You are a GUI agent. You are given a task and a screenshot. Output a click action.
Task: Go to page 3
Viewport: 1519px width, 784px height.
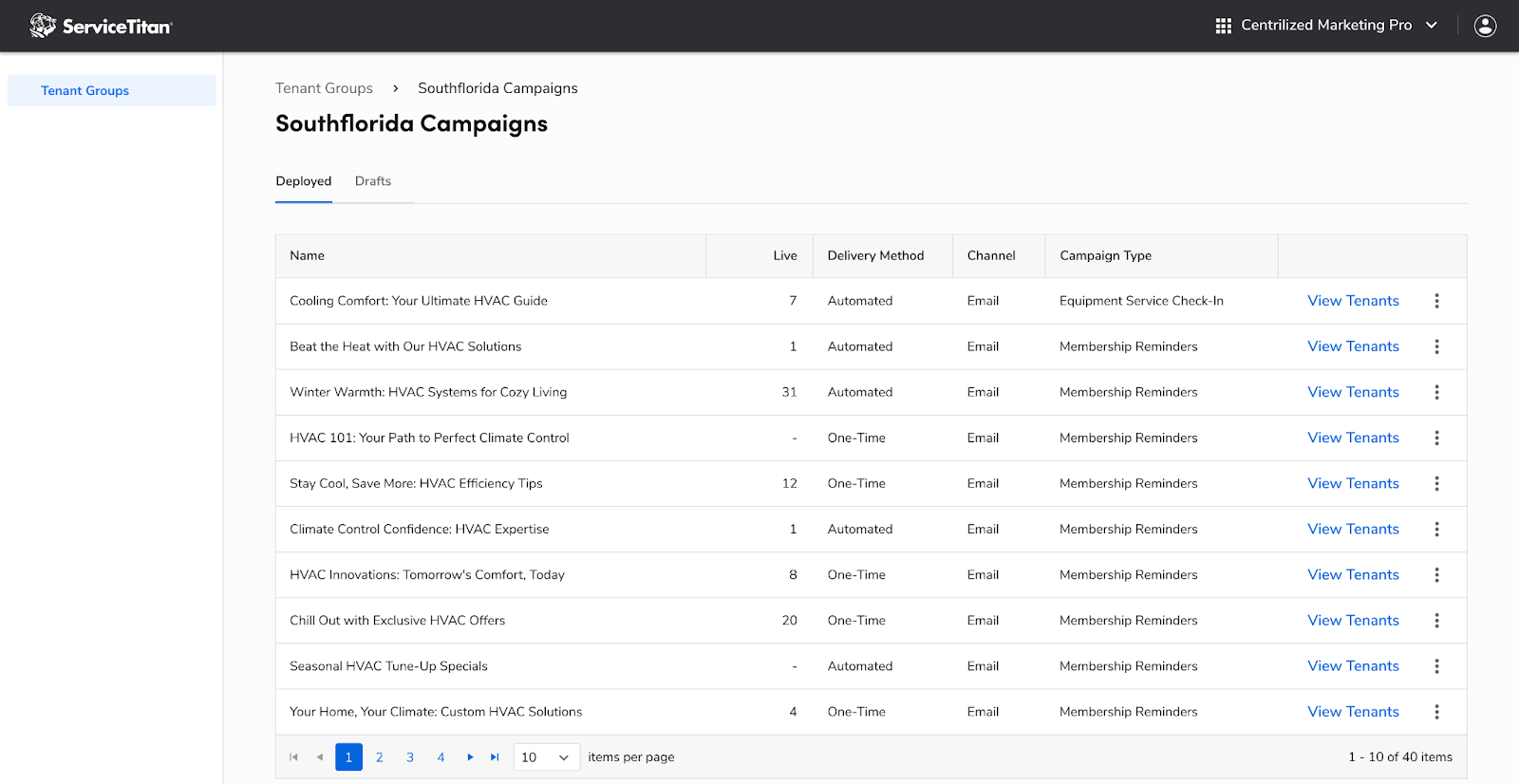410,757
